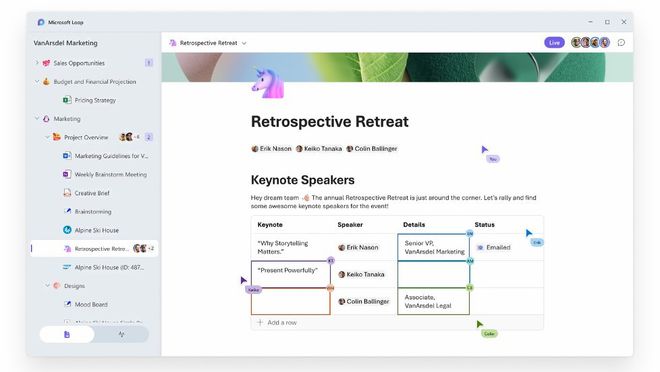Viewport: 660px width, 372px height.
Task: Click the Details column header
Action: [414, 225]
